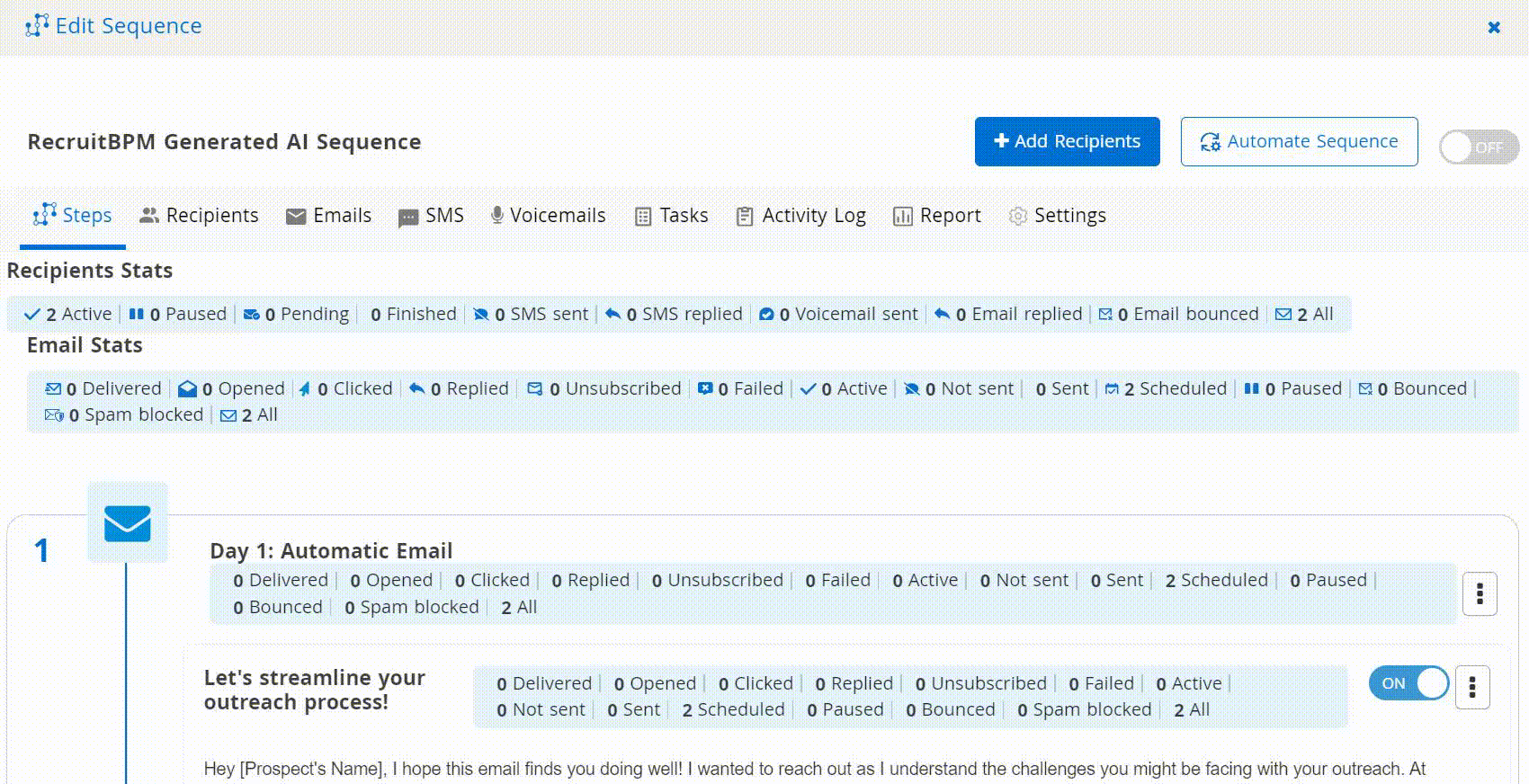The height and width of the screenshot is (784, 1529).
Task: Click the email body text starting Hey
Action: 815,770
